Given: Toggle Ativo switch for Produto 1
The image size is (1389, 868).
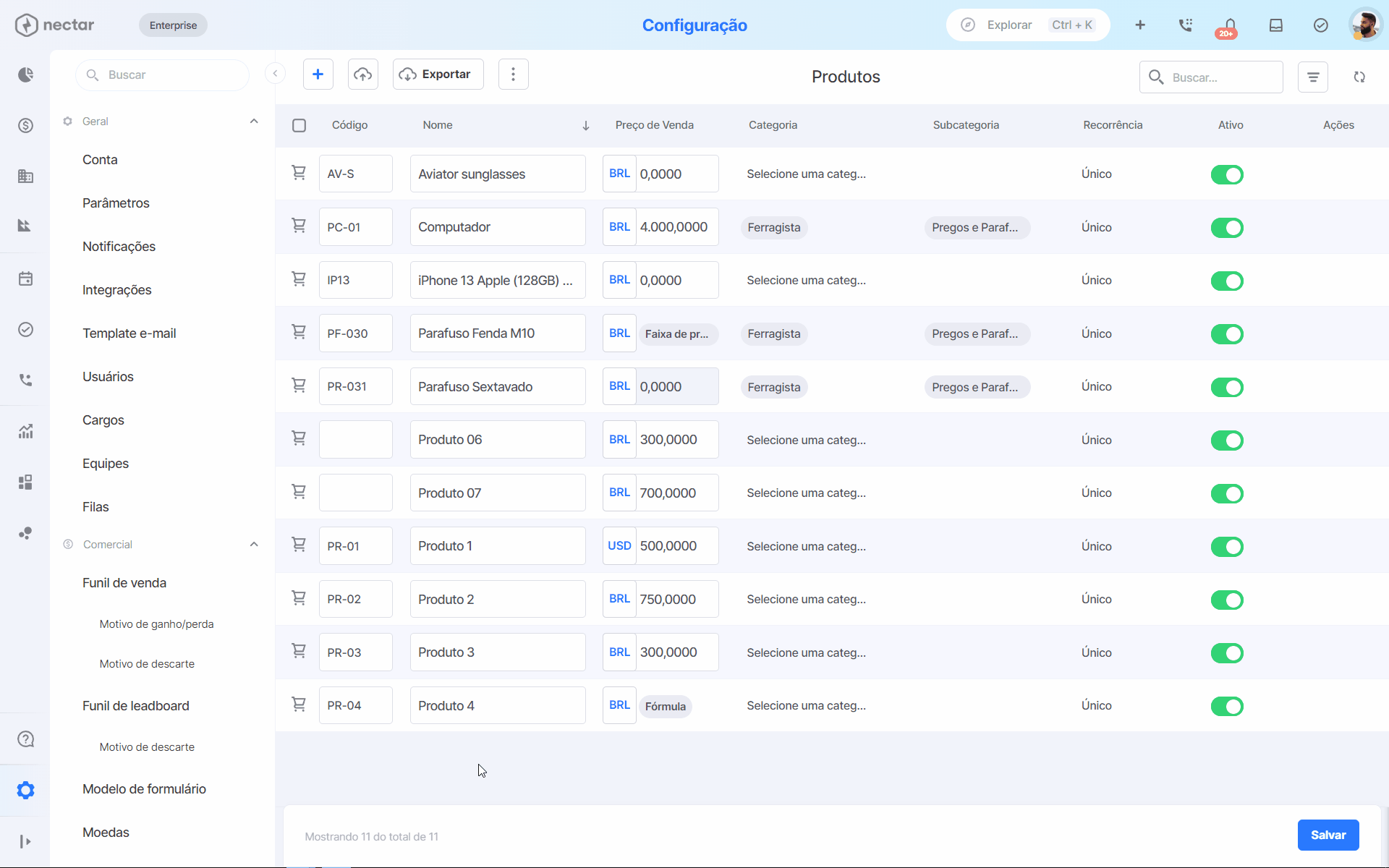Looking at the screenshot, I should point(1227,547).
